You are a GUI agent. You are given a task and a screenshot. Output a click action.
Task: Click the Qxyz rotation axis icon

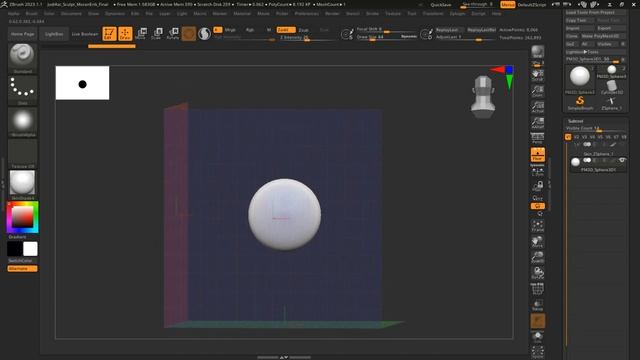pos(538,198)
